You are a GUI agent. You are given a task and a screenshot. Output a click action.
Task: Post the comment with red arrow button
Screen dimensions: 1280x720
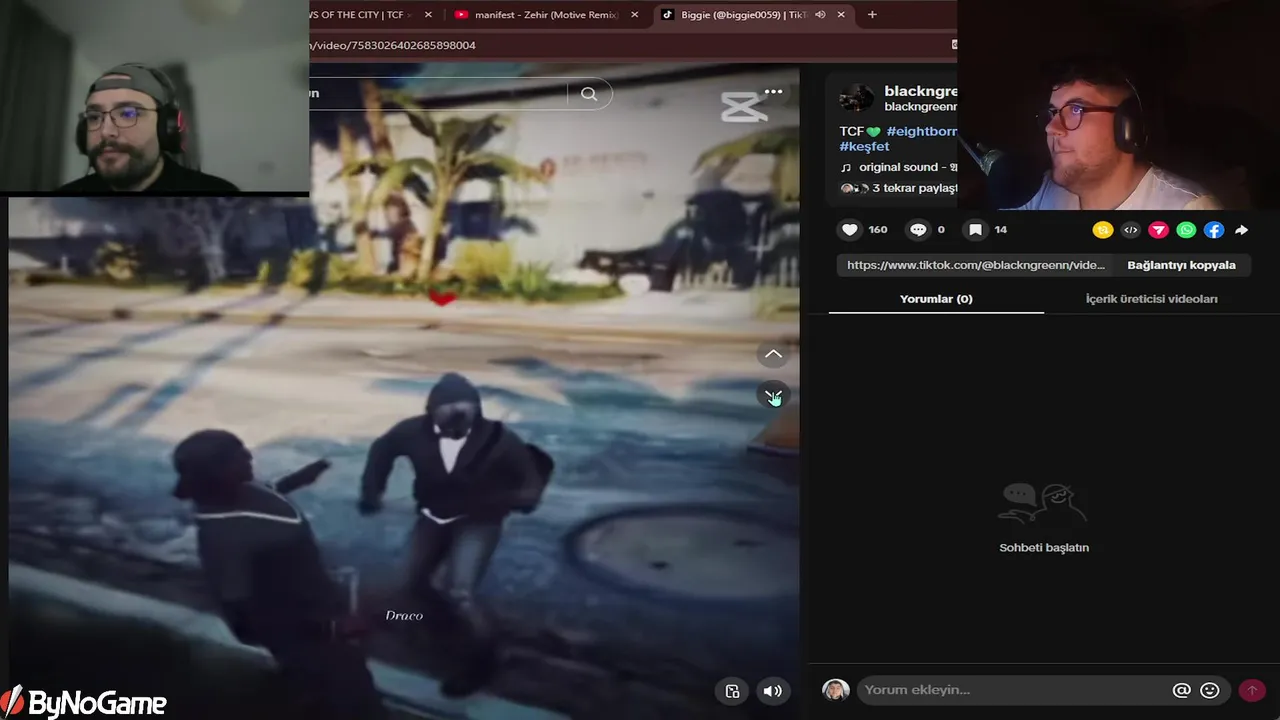pos(1251,690)
